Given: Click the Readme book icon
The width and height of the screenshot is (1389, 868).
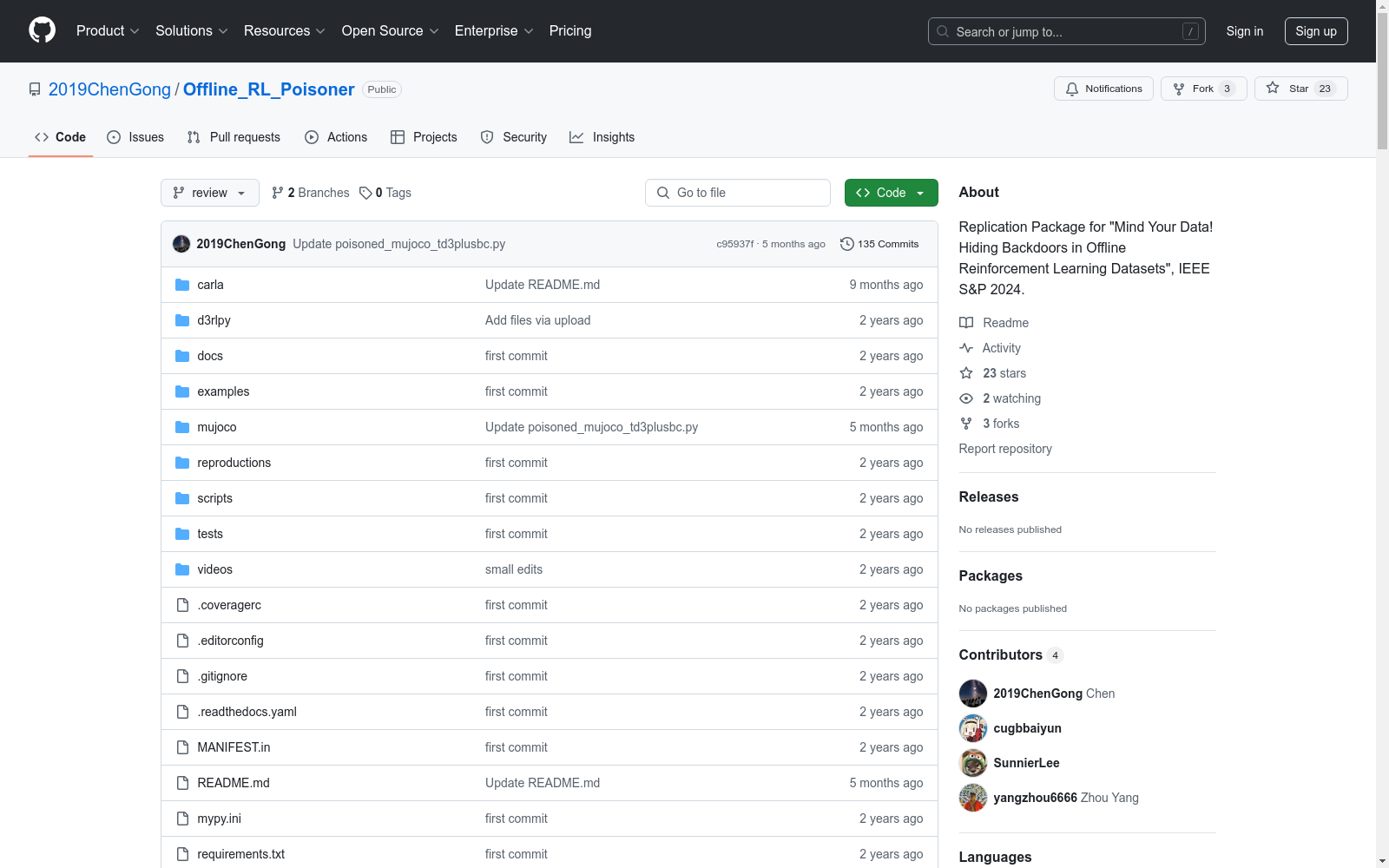Looking at the screenshot, I should (x=966, y=323).
